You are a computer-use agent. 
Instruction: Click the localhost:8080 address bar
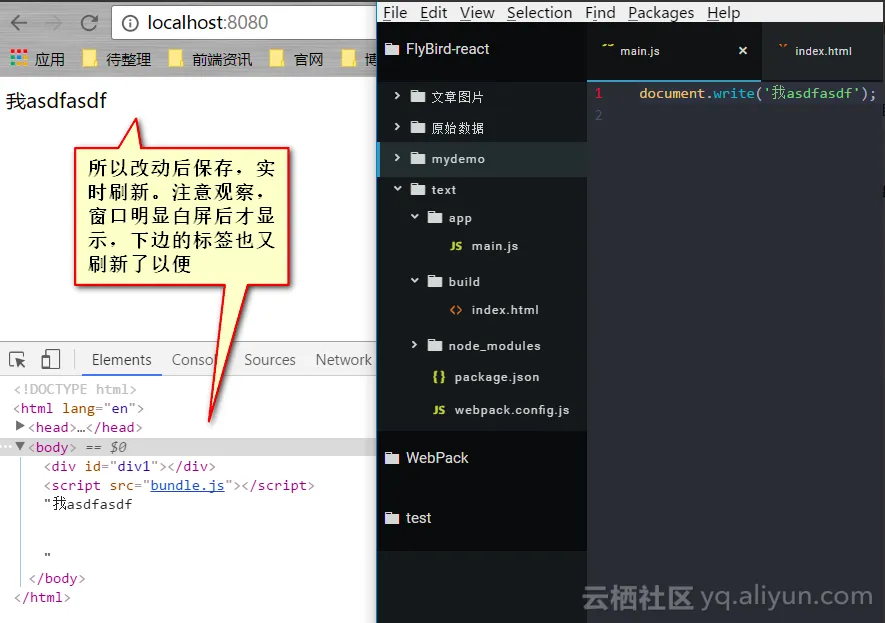coord(244,23)
